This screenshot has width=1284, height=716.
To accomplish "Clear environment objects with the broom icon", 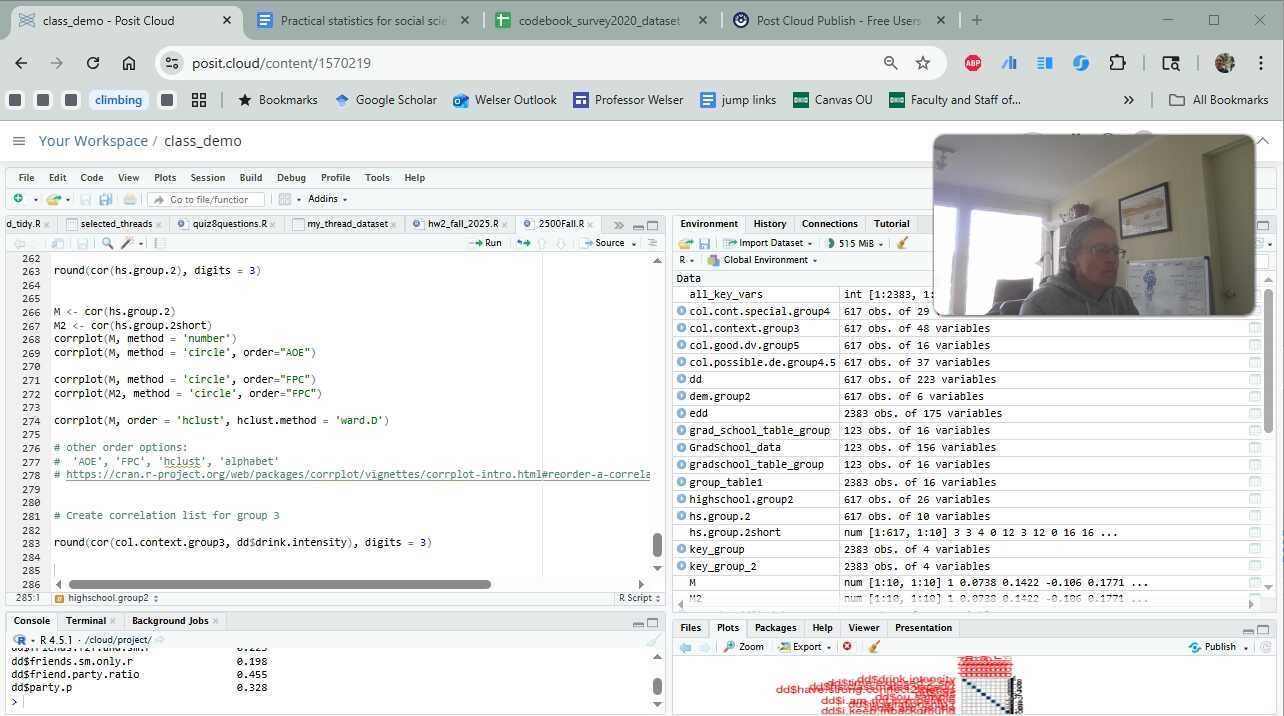I will tap(903, 243).
